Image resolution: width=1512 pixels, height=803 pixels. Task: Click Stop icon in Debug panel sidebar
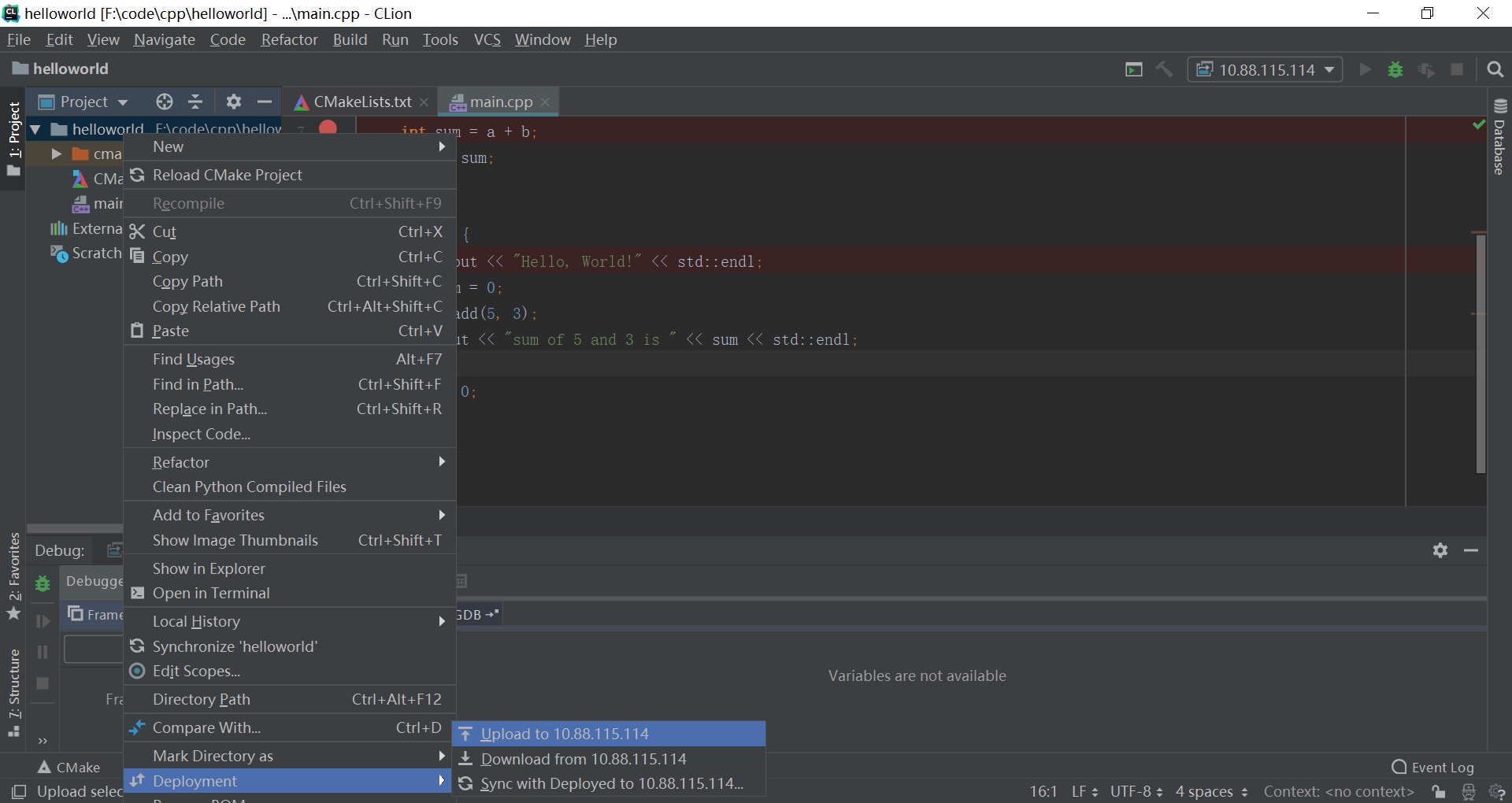(x=43, y=683)
